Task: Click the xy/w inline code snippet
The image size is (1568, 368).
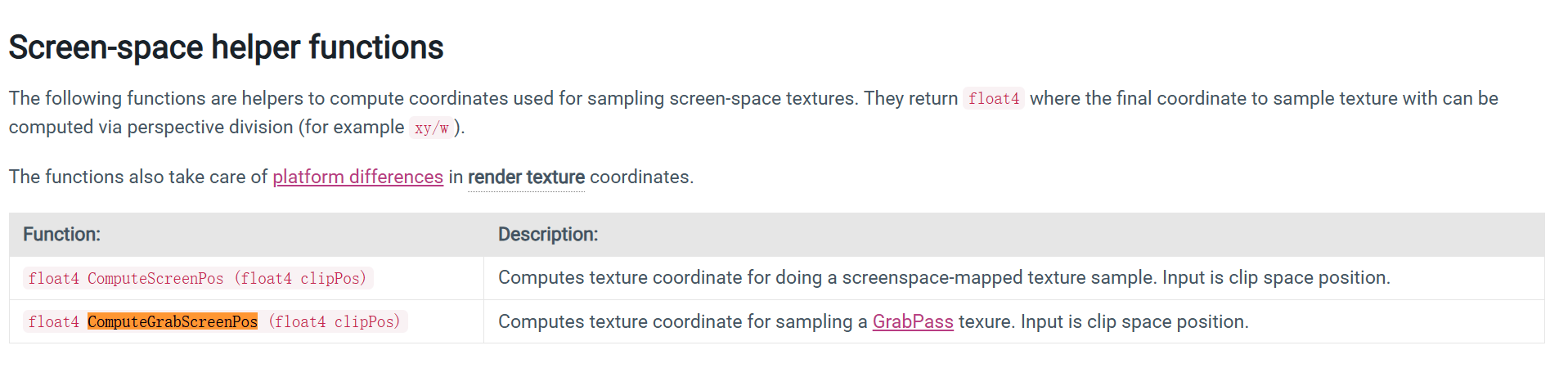Action: (x=432, y=128)
